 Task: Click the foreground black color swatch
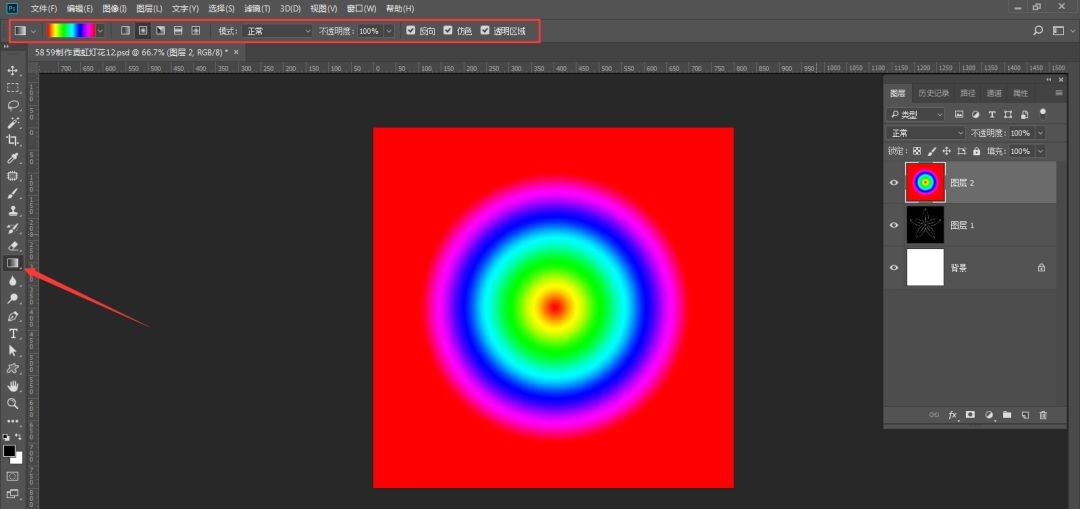coord(9,451)
